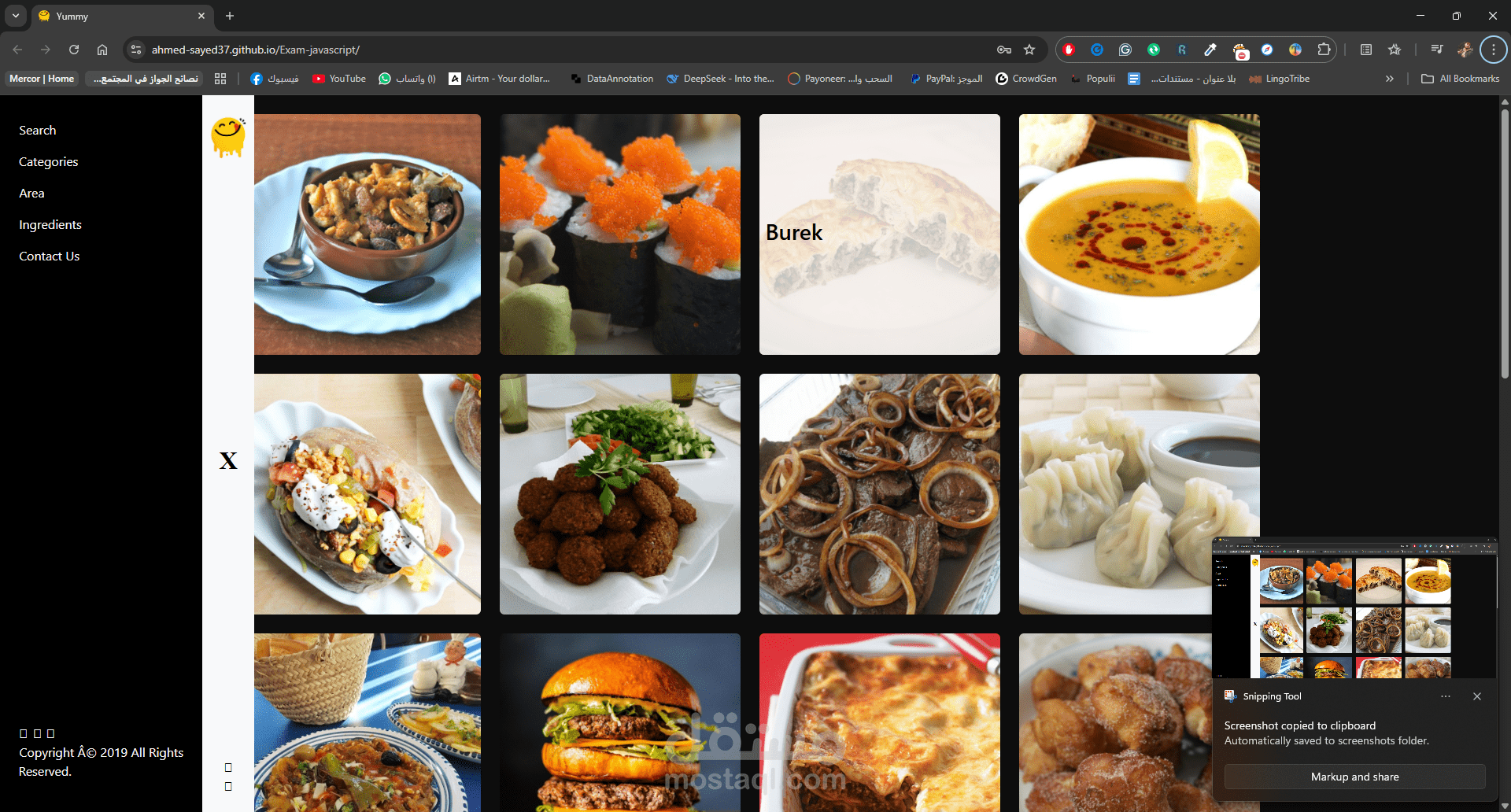Screen dimensions: 1511x812
Task: Expand the hidden bookmarks chevron
Action: 1390,79
